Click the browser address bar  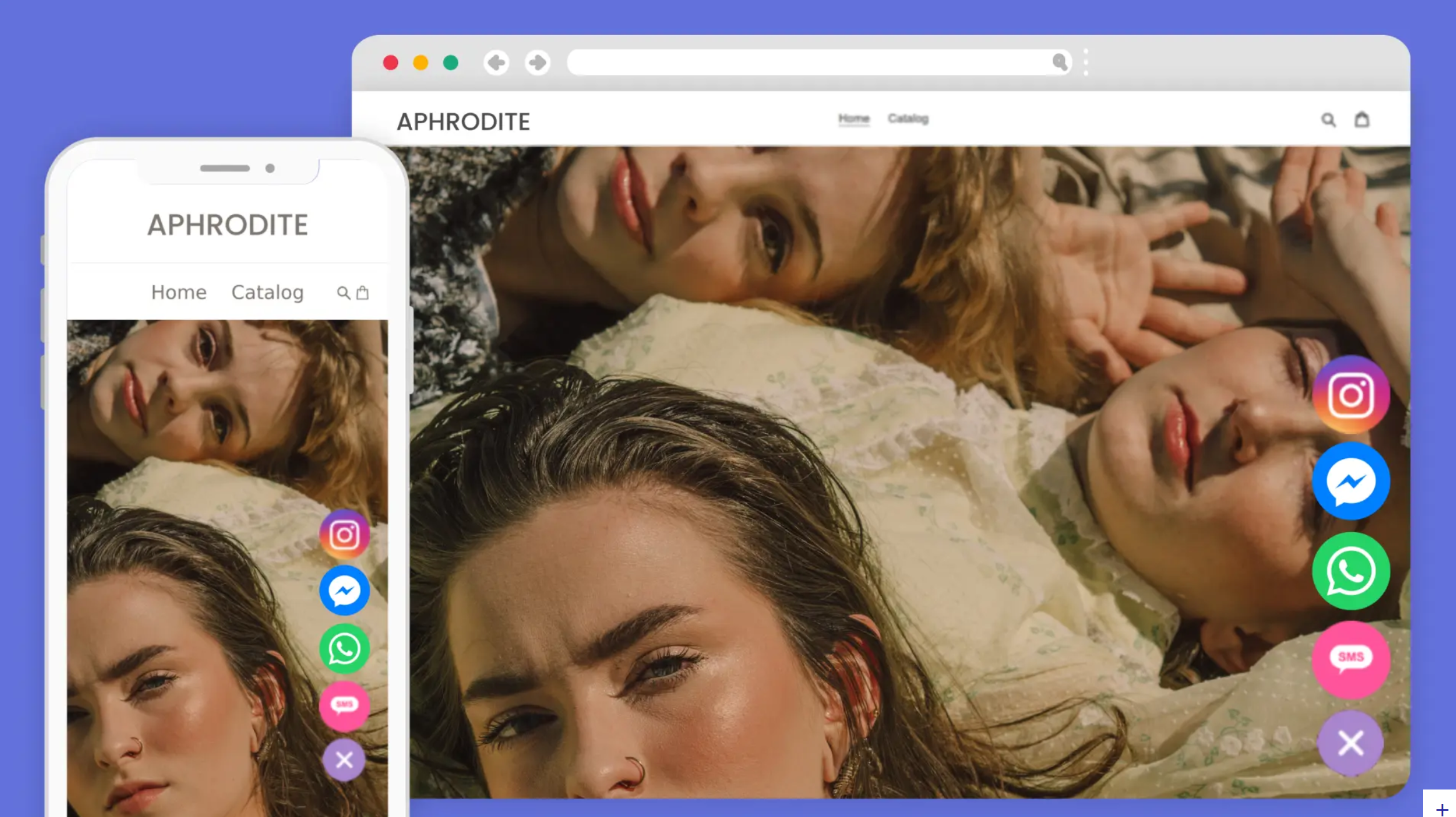coord(819,63)
